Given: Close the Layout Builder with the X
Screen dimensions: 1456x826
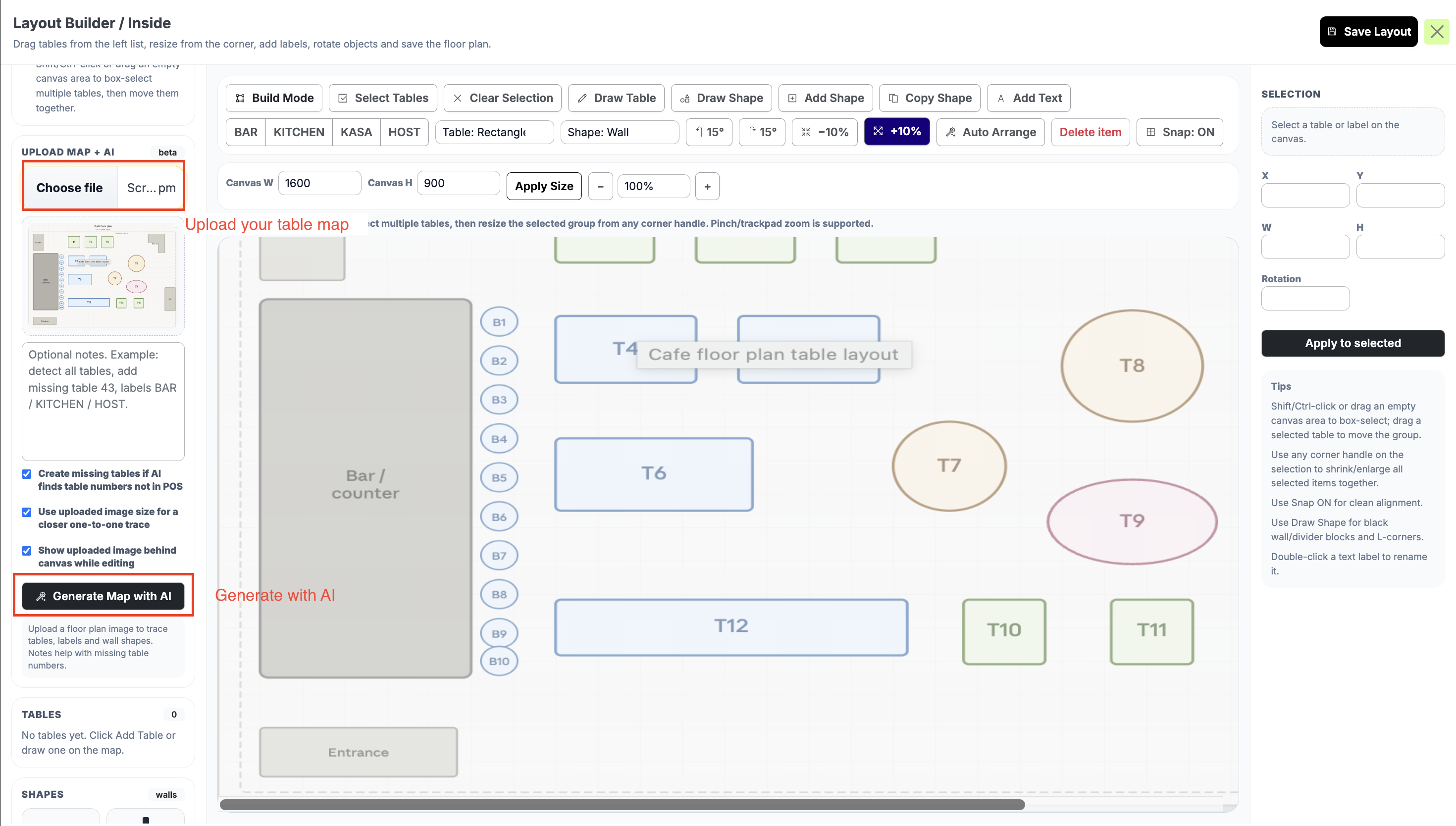Looking at the screenshot, I should [x=1437, y=32].
